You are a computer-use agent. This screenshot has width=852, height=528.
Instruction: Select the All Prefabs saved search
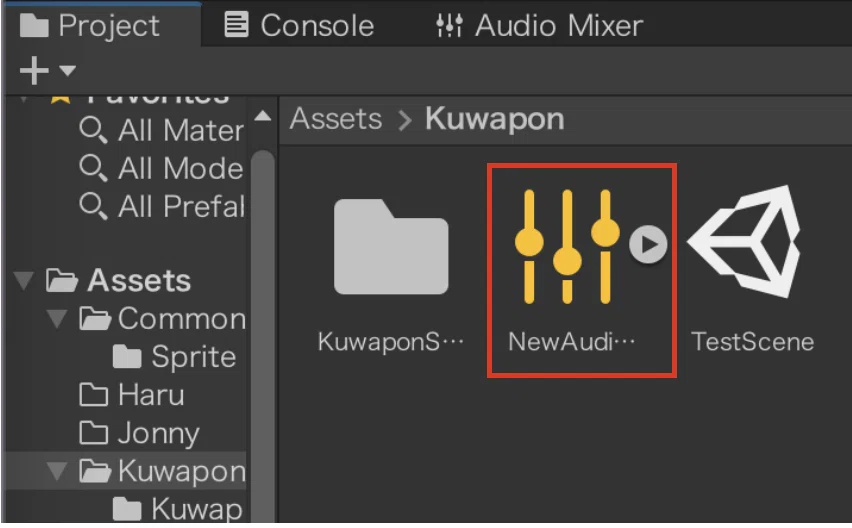click(x=161, y=206)
